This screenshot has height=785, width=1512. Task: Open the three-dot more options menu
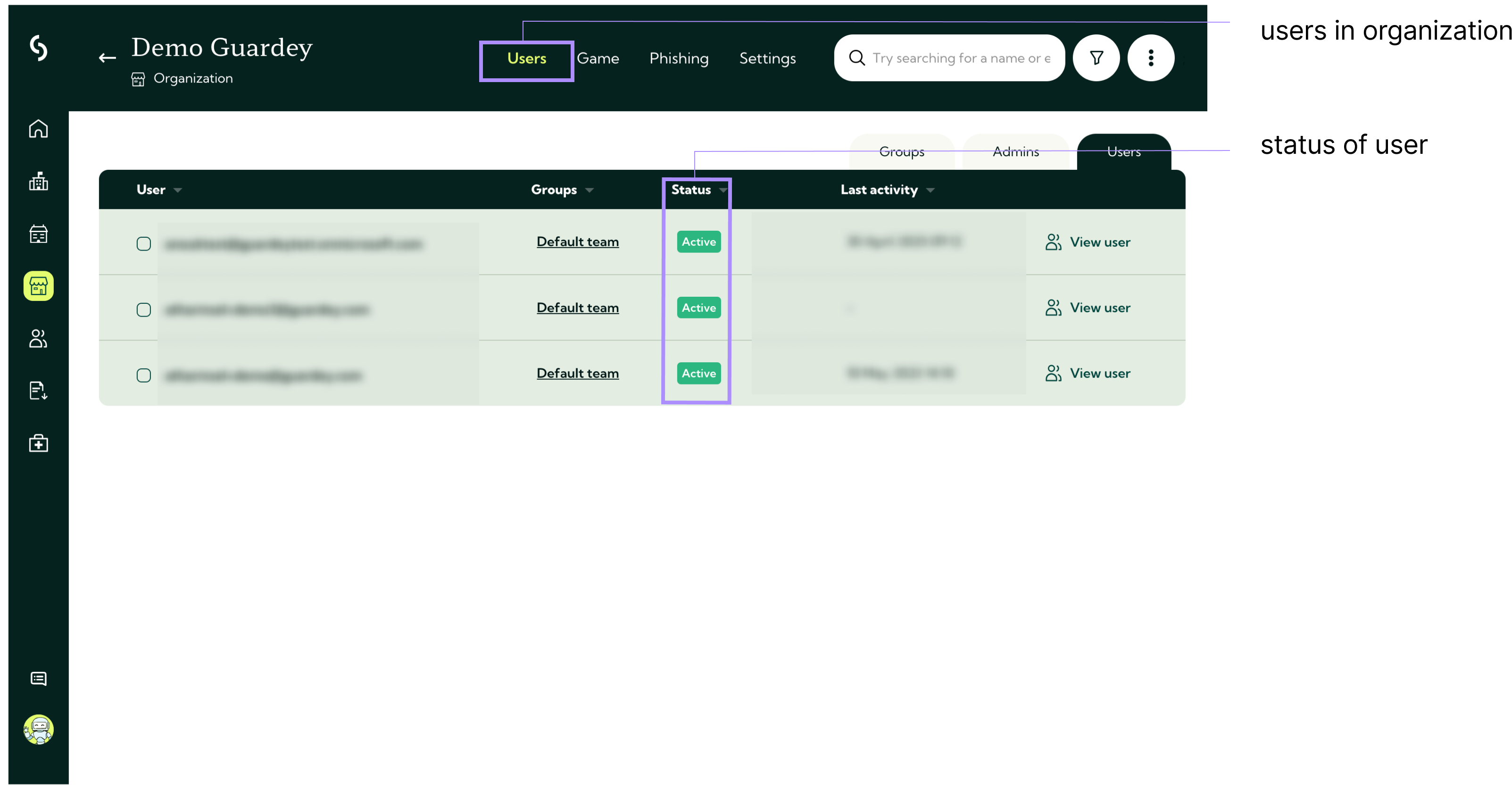click(1150, 58)
